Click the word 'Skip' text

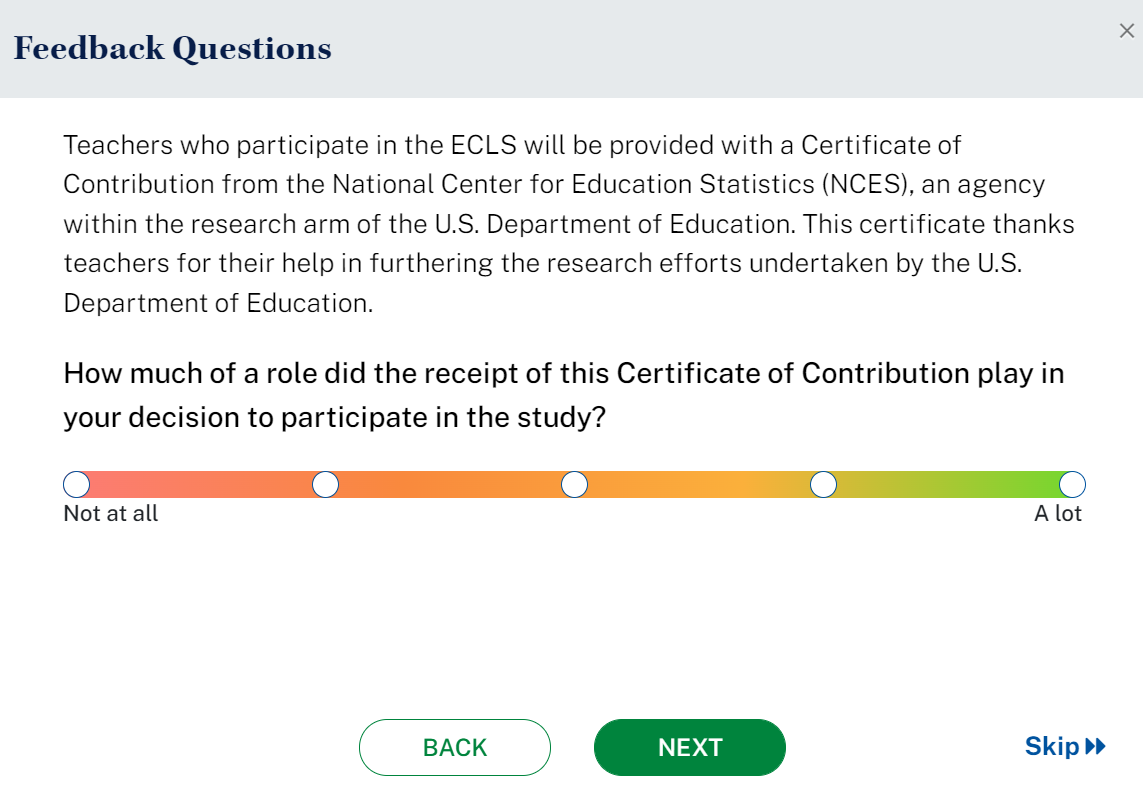(x=1051, y=747)
